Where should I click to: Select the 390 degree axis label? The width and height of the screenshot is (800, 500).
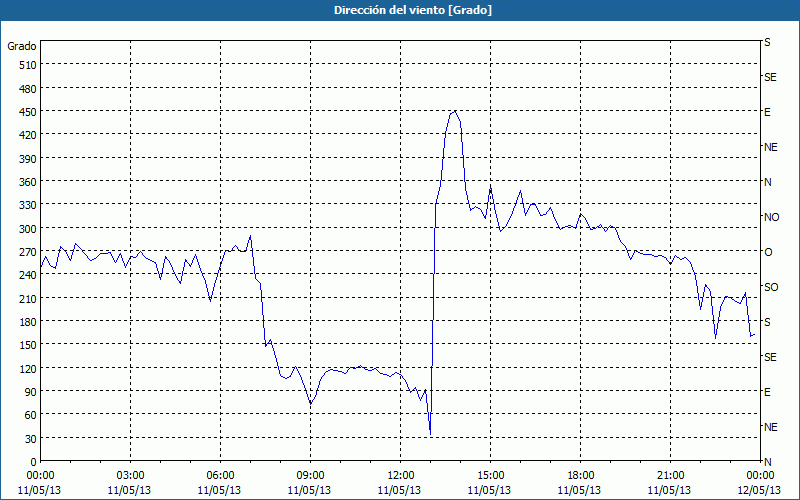[x=28, y=159]
